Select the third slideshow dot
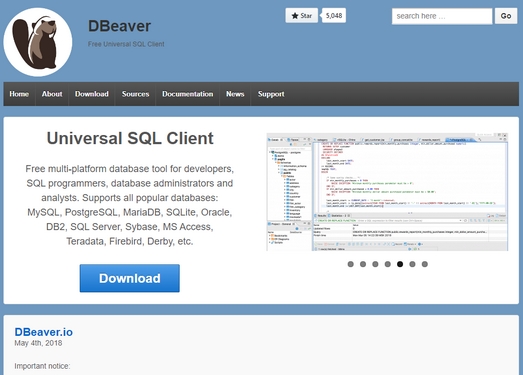The image size is (523, 375). (375, 264)
